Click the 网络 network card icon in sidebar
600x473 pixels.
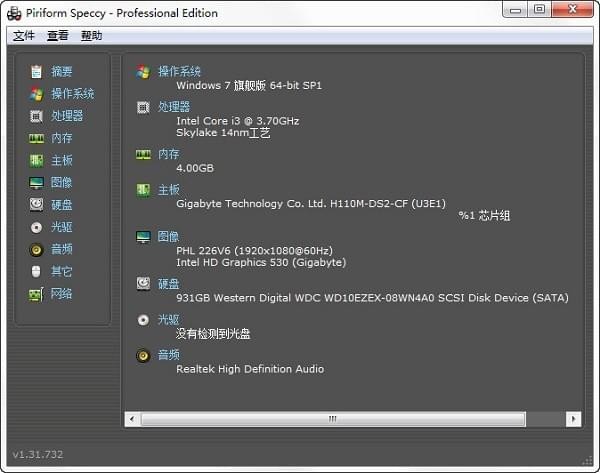point(36,294)
